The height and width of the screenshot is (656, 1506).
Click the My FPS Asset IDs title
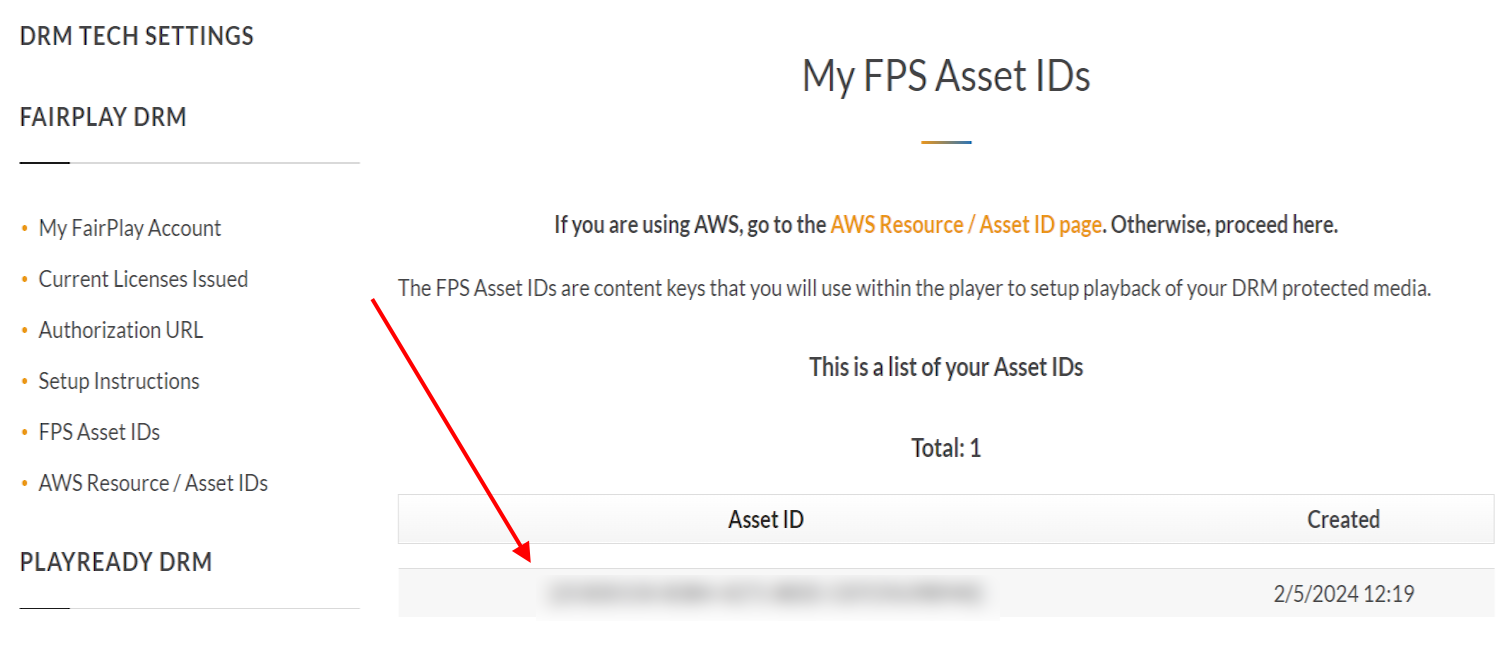946,76
